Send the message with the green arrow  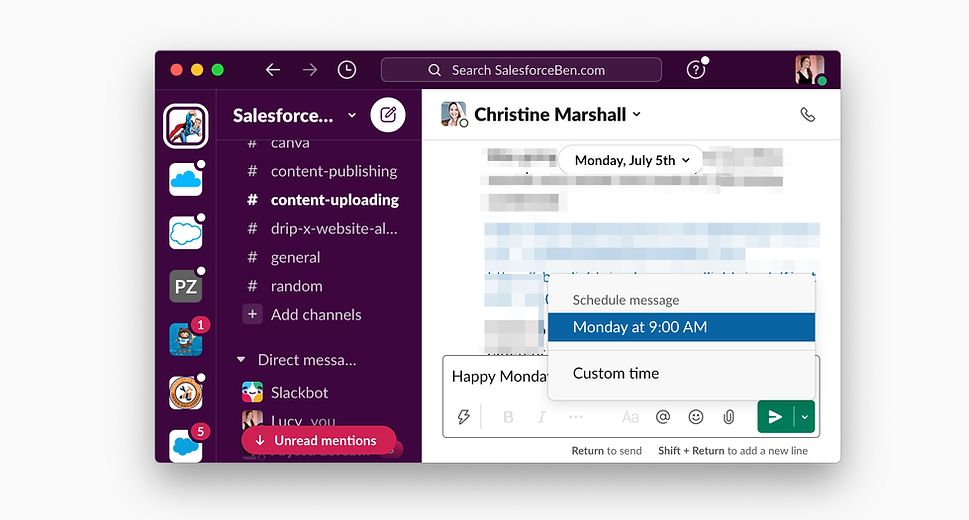click(x=775, y=417)
